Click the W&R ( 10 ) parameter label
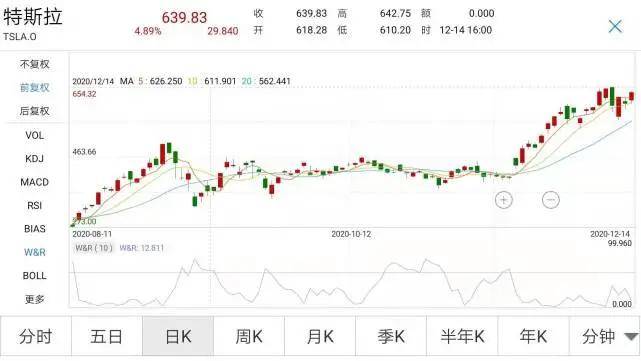641x361 pixels. 94,248
